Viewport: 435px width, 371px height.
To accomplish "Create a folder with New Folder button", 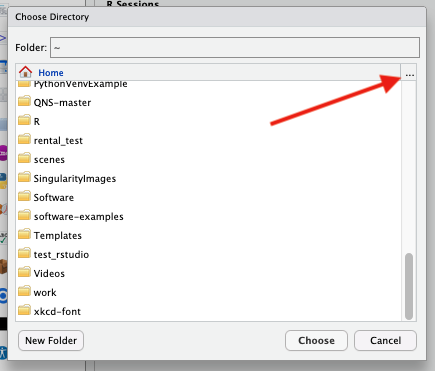I will pyautogui.click(x=51, y=340).
